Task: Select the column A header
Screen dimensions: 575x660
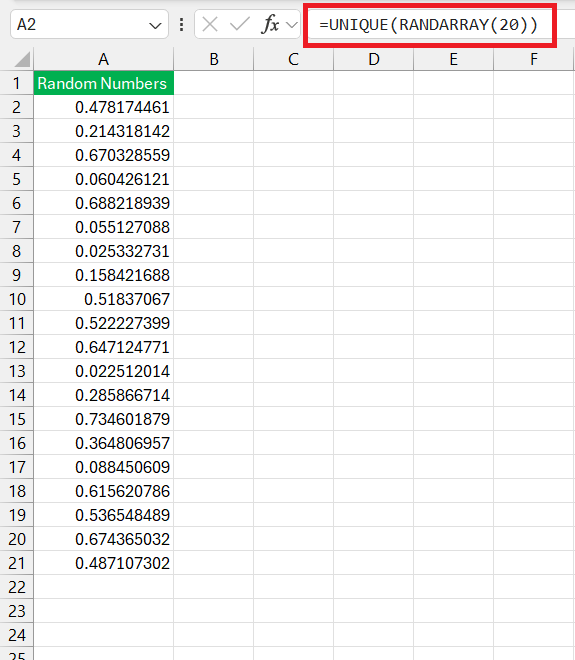Action: tap(104, 59)
